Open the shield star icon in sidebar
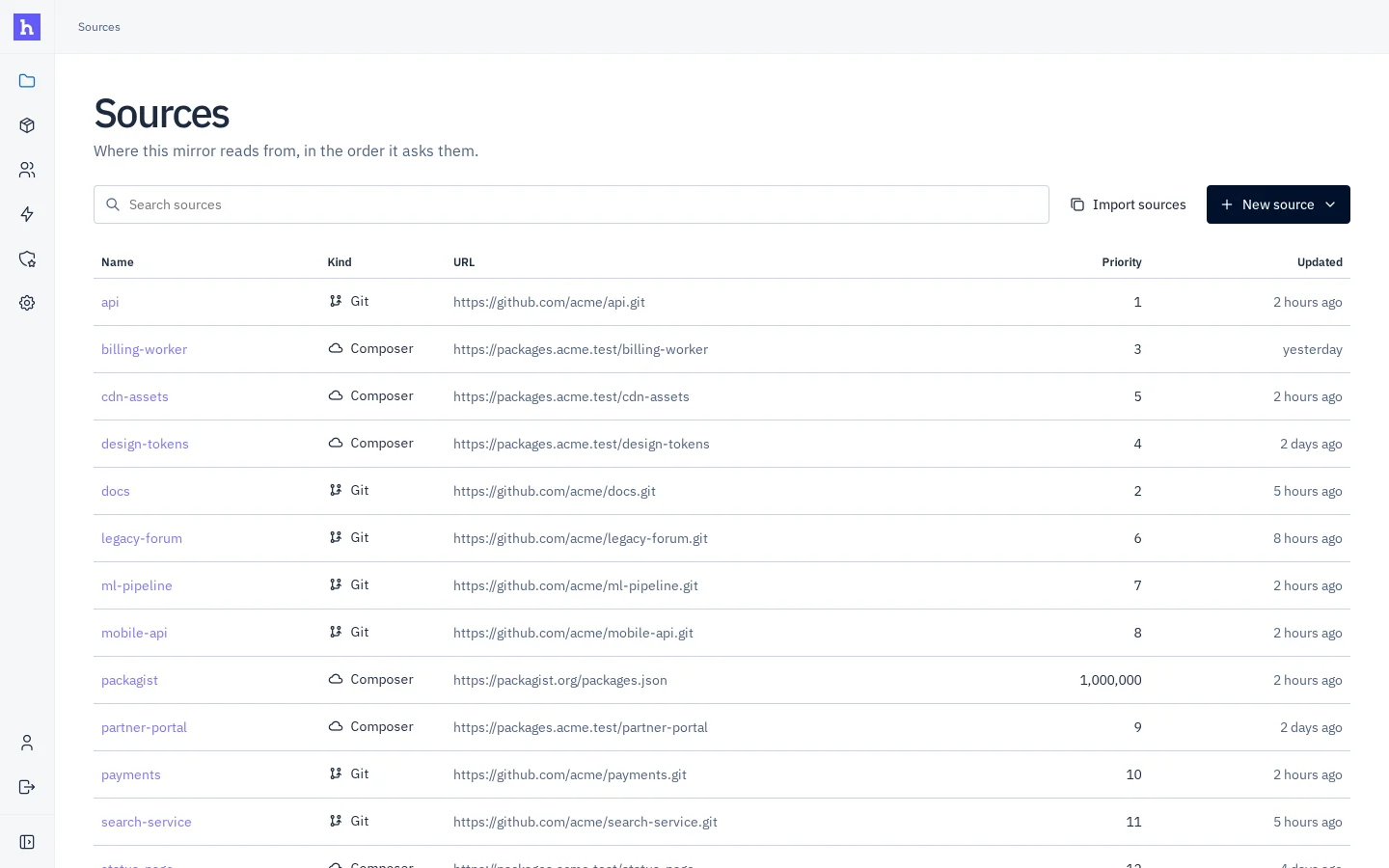1389x868 pixels. click(27, 258)
